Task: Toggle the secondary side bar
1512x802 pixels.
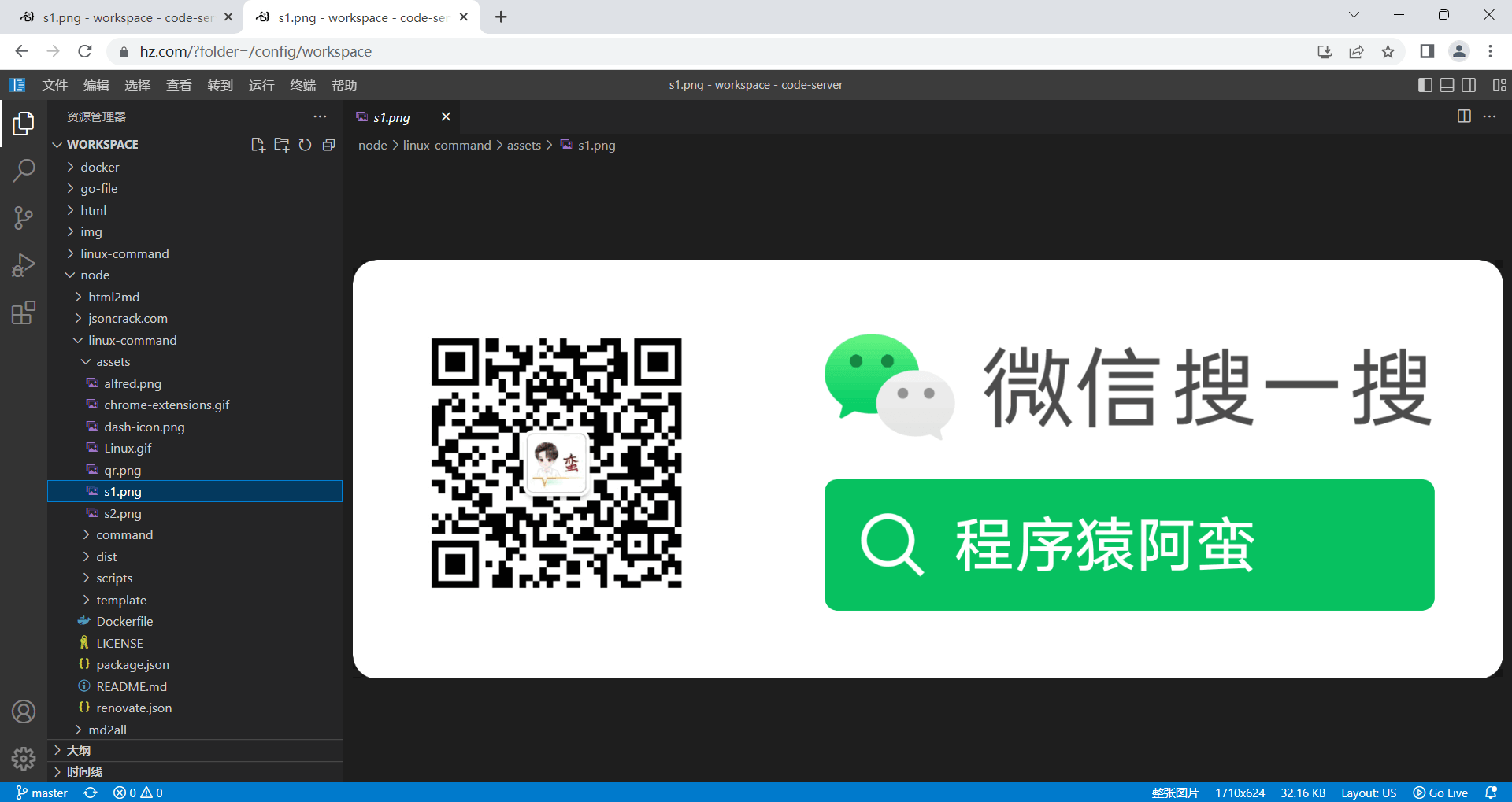Action: [x=1469, y=85]
